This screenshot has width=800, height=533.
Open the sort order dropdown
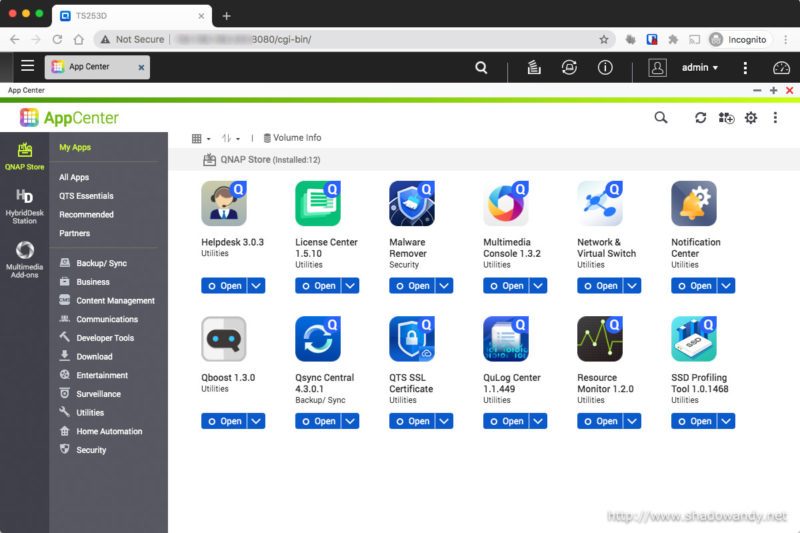point(231,138)
